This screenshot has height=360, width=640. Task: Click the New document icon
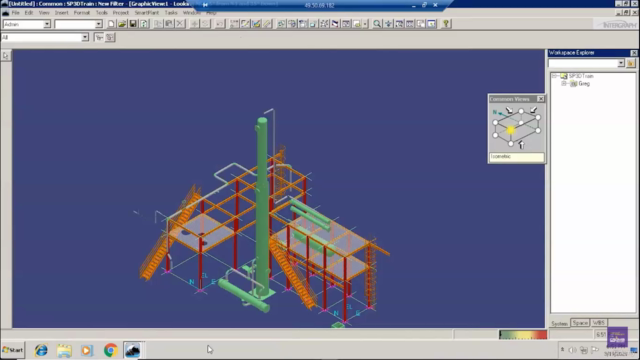pos(111,24)
